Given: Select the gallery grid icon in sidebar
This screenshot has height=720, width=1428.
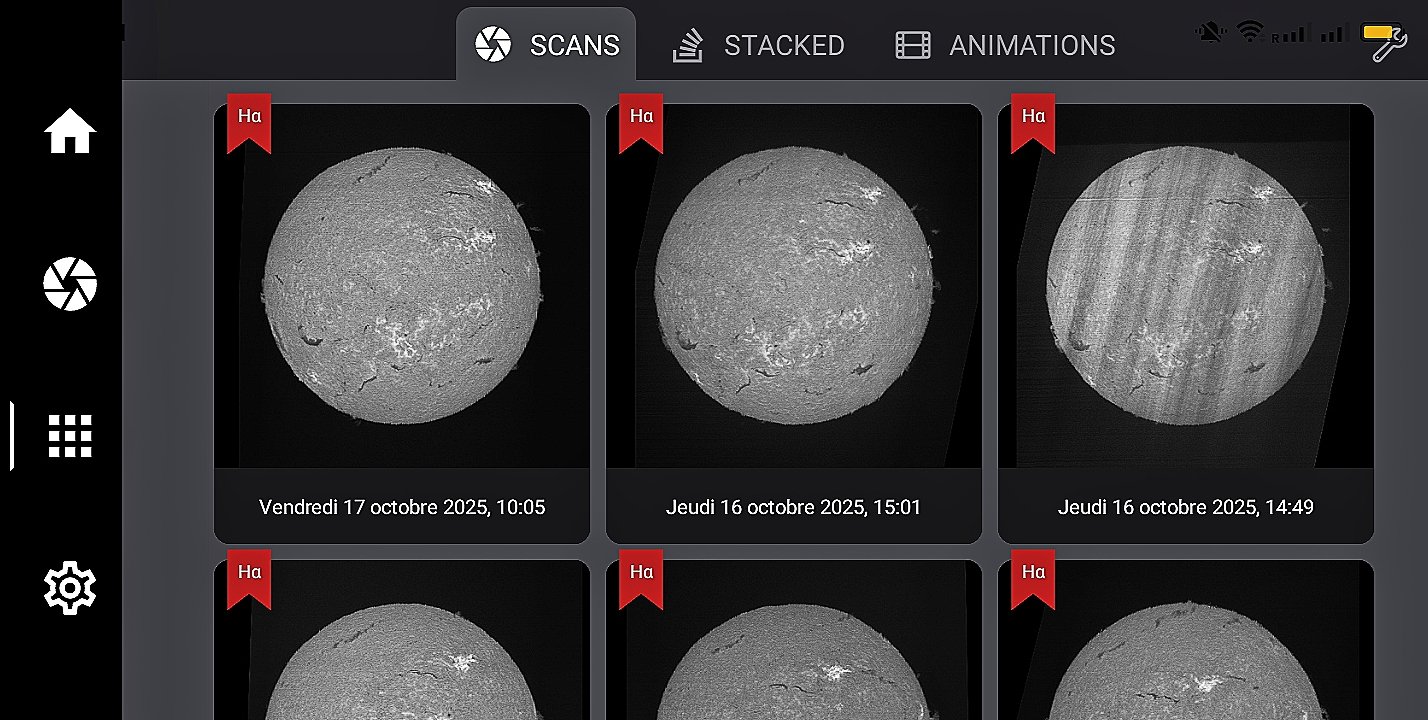Looking at the screenshot, I should (69, 436).
